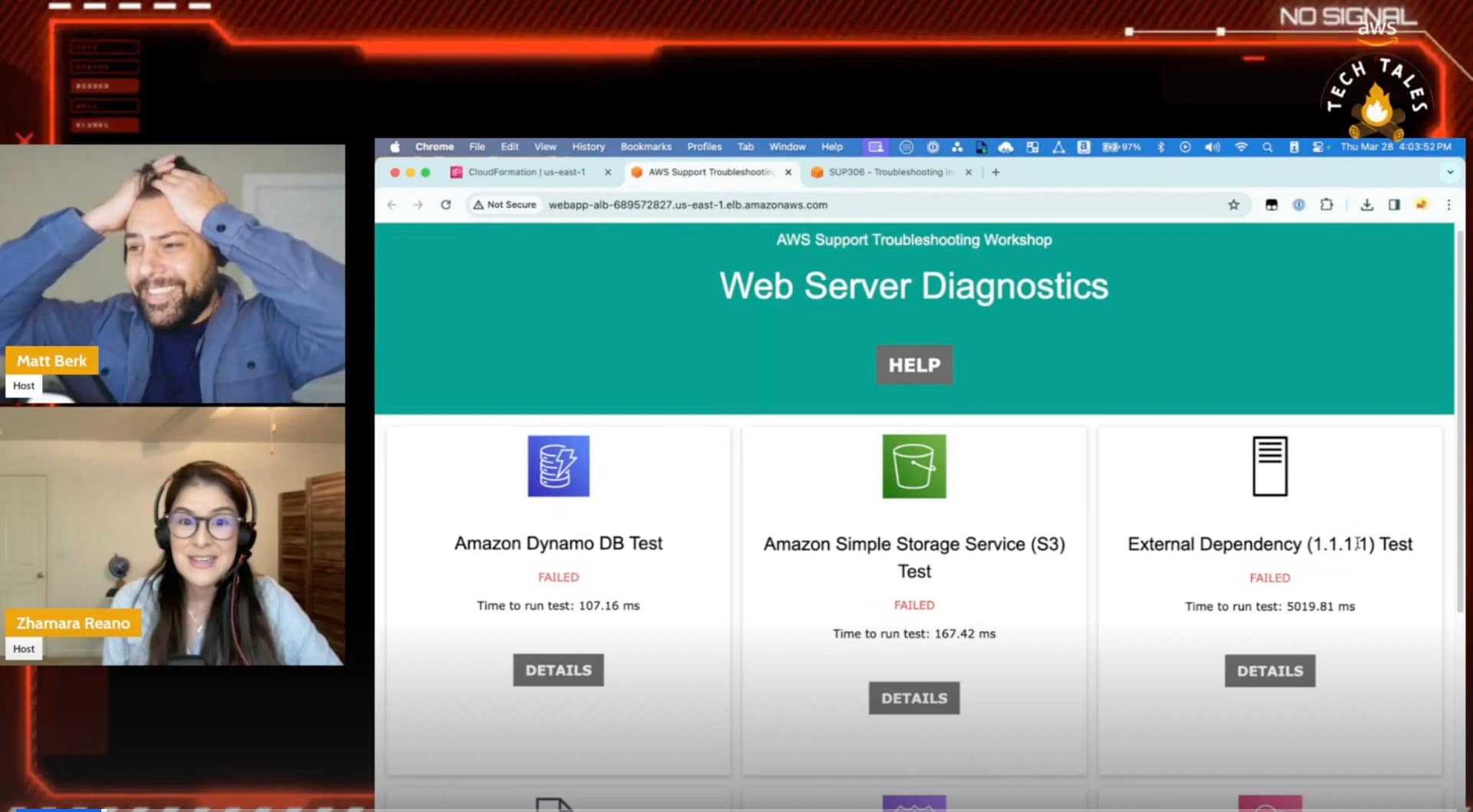Expand the Chrome tab search dropdown
Screen dimensions: 1473x812
(1450, 172)
